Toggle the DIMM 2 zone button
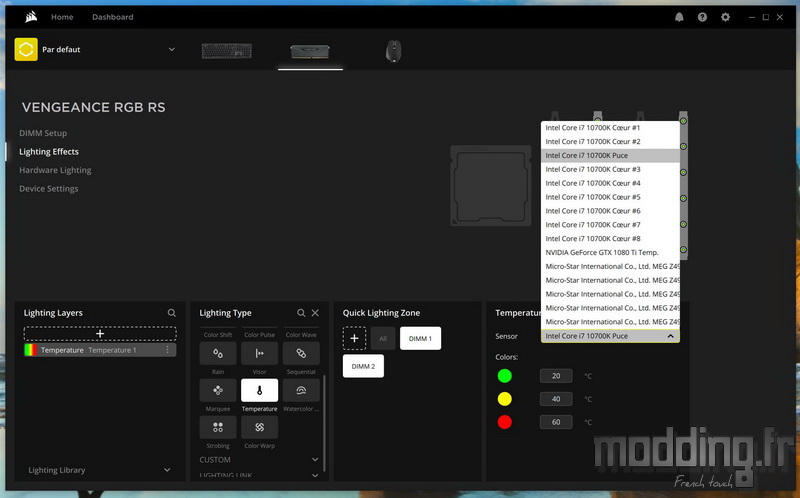This screenshot has height=498, width=800. (363, 366)
